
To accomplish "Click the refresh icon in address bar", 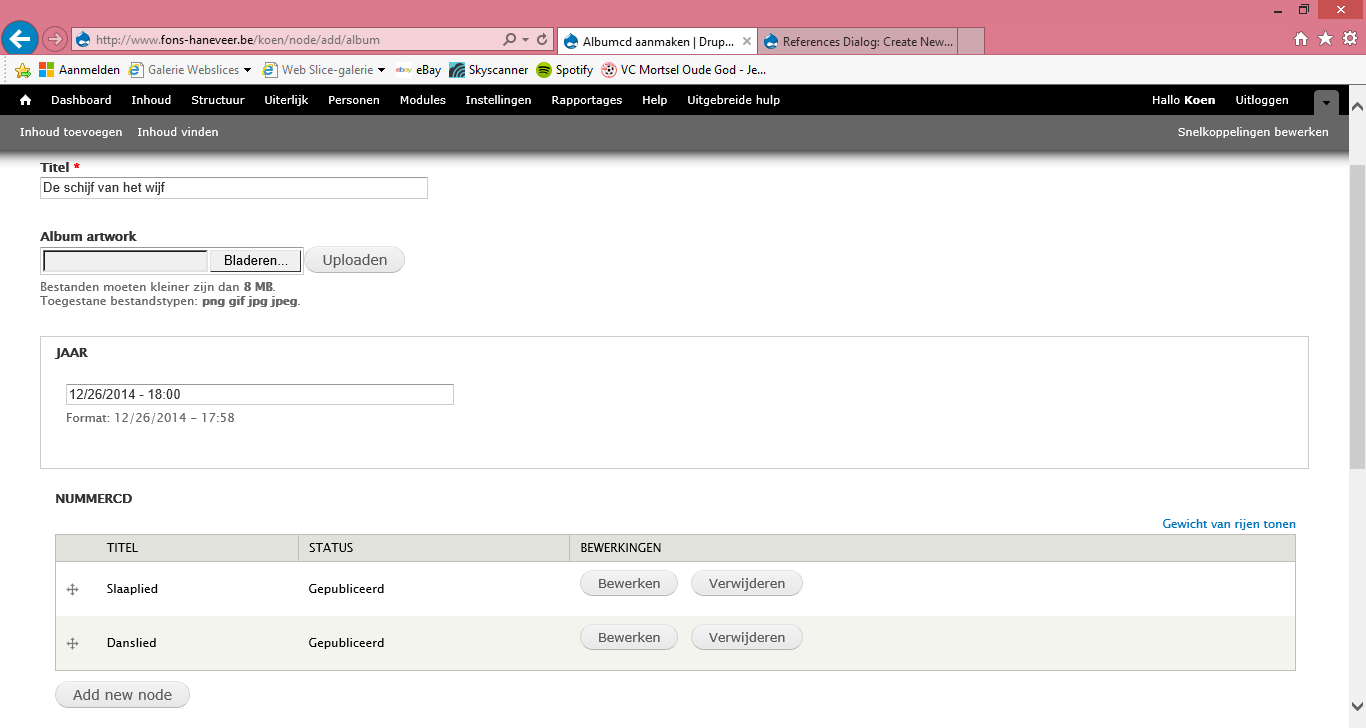I will click(x=542, y=40).
